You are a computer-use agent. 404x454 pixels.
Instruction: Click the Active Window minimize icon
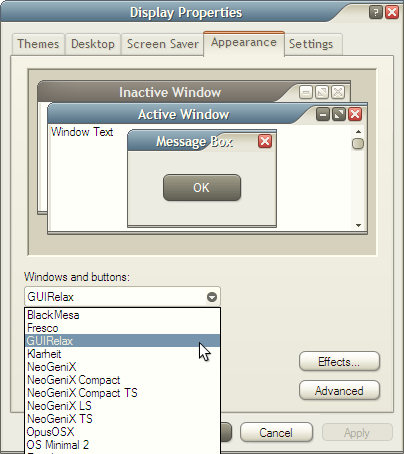point(323,115)
